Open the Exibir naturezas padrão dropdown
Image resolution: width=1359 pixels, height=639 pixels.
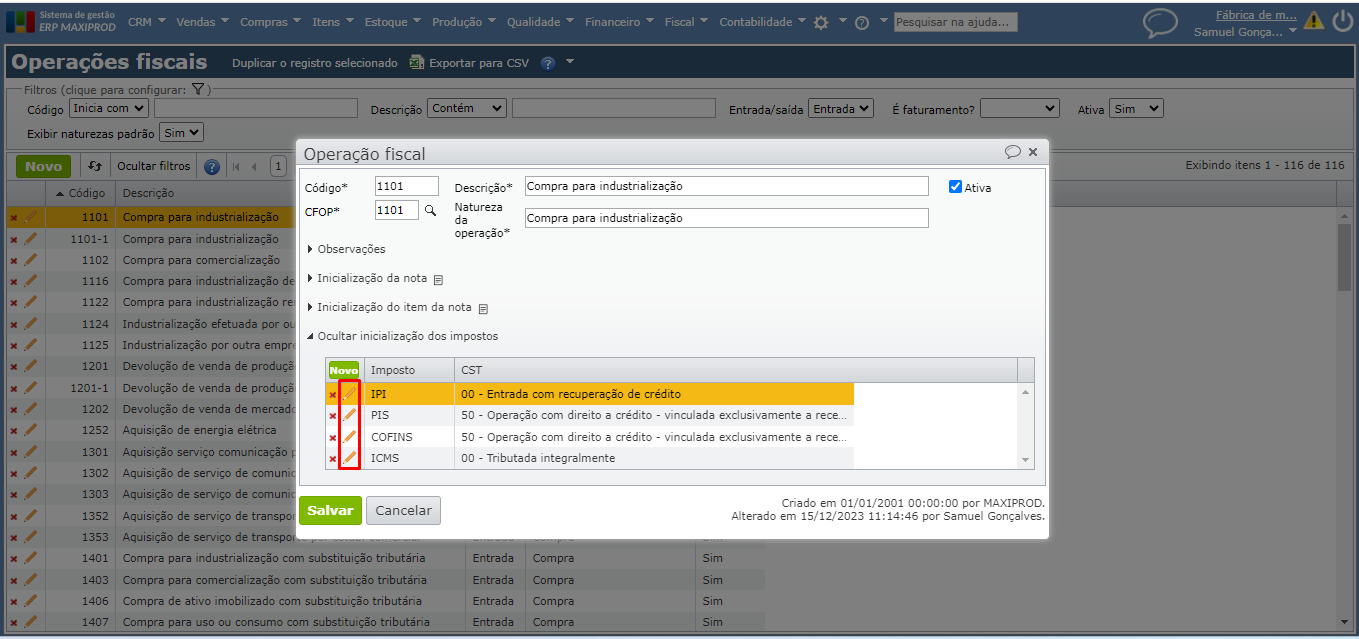click(182, 132)
